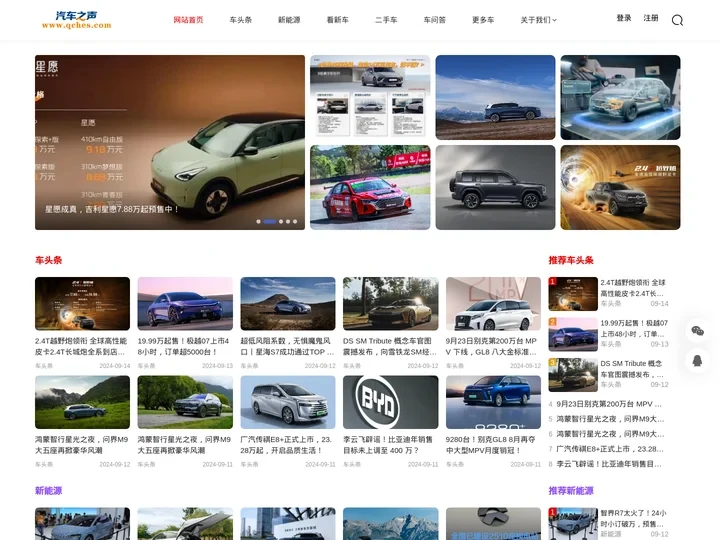Image resolution: width=720 pixels, height=540 pixels.
Task: Open the blue Buick GL8 card image
Action: [x=493, y=402]
